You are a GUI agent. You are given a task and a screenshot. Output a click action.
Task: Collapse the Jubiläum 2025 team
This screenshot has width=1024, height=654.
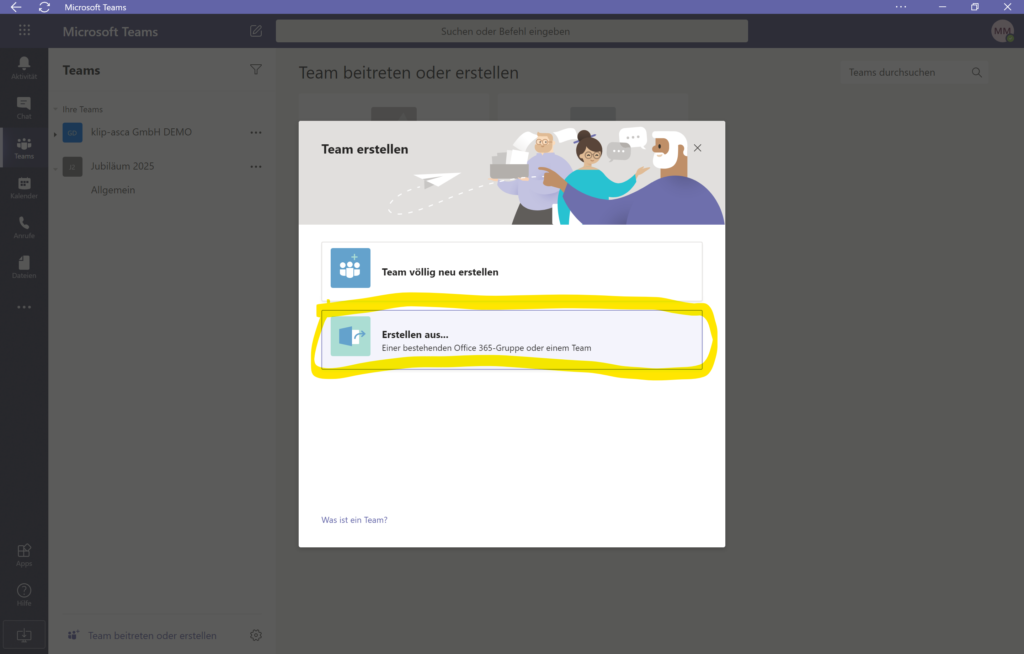click(56, 167)
